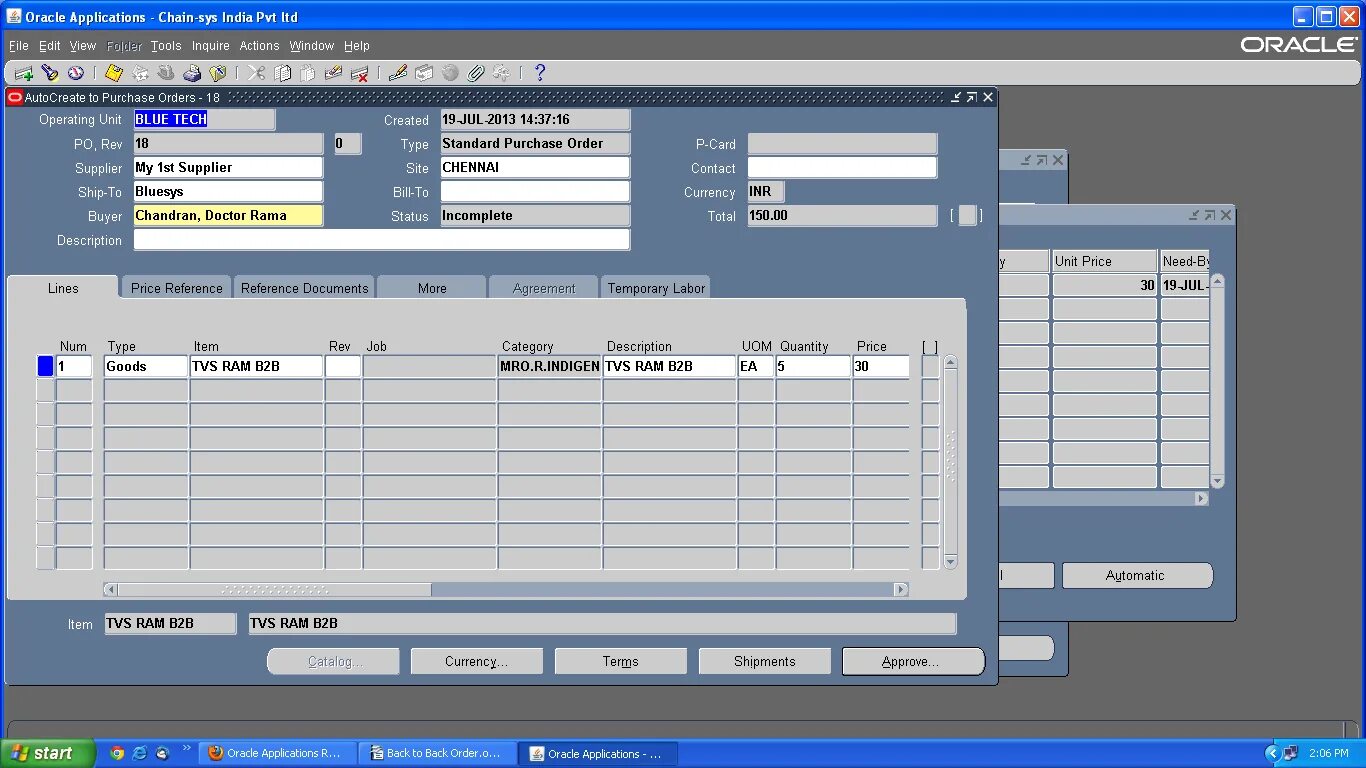Viewport: 1366px width, 768px height.
Task: Click the Find flashlight toolbar icon
Action: click(50, 73)
